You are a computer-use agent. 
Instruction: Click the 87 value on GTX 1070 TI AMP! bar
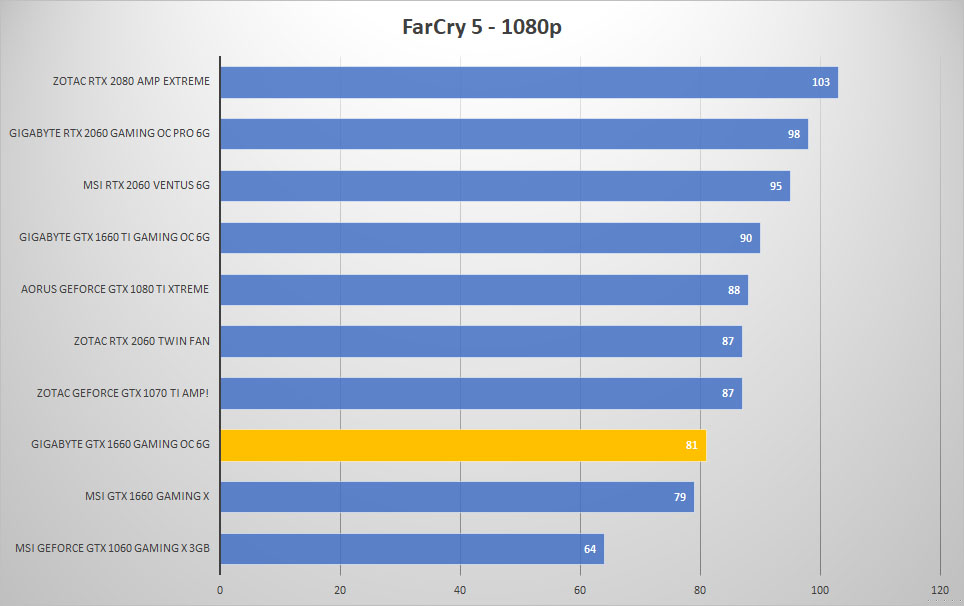click(x=728, y=393)
